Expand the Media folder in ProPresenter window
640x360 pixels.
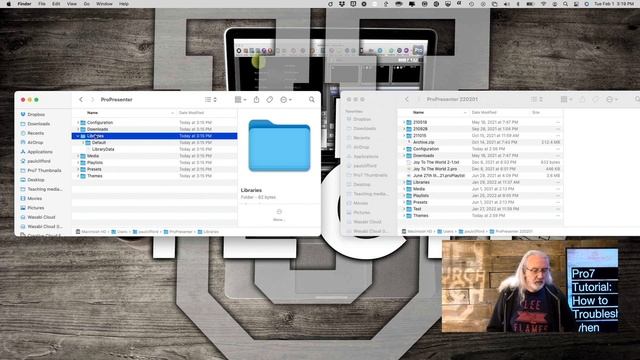click(78, 156)
